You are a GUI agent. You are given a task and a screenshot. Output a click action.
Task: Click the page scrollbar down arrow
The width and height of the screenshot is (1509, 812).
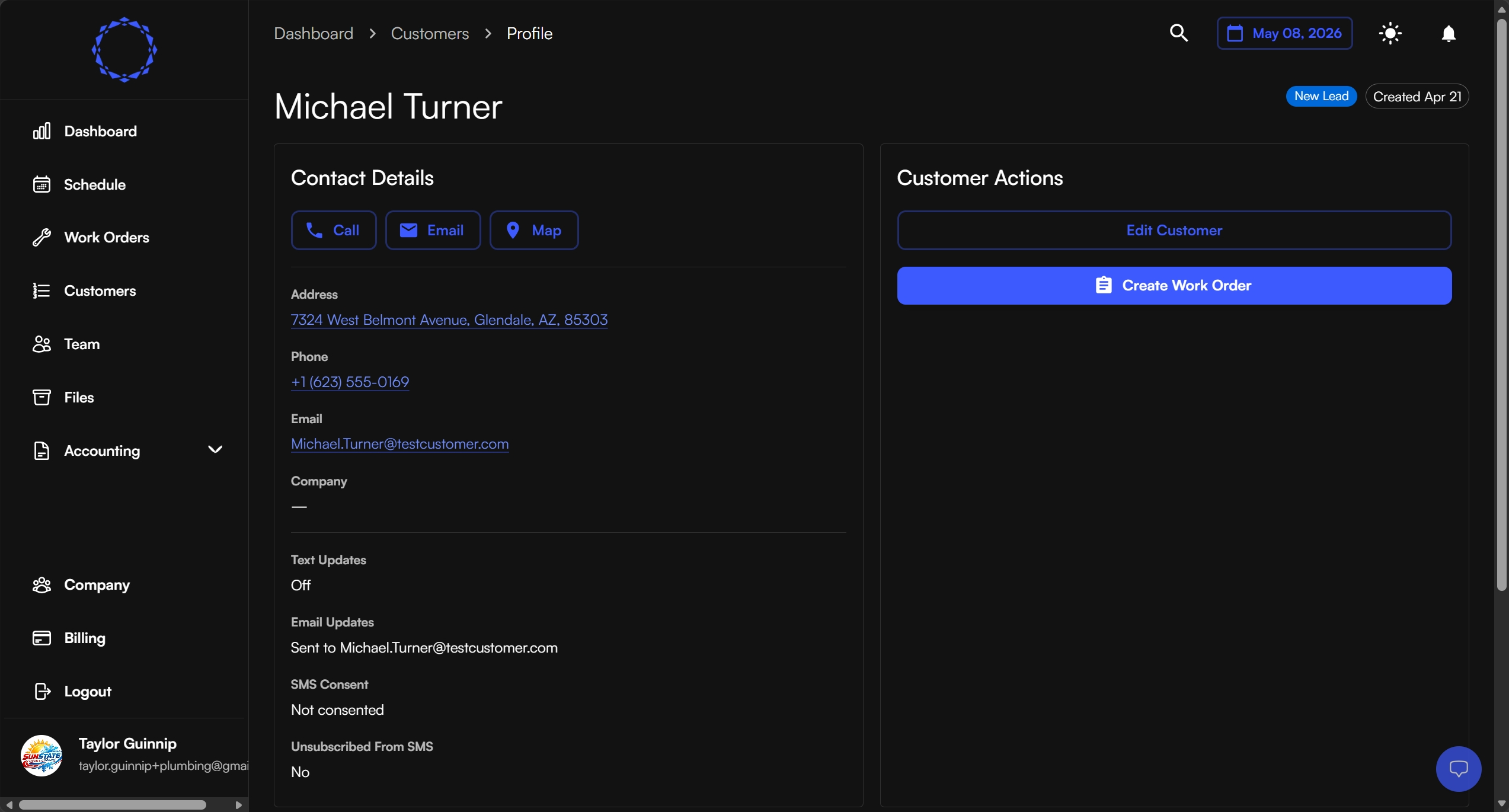point(1501,804)
